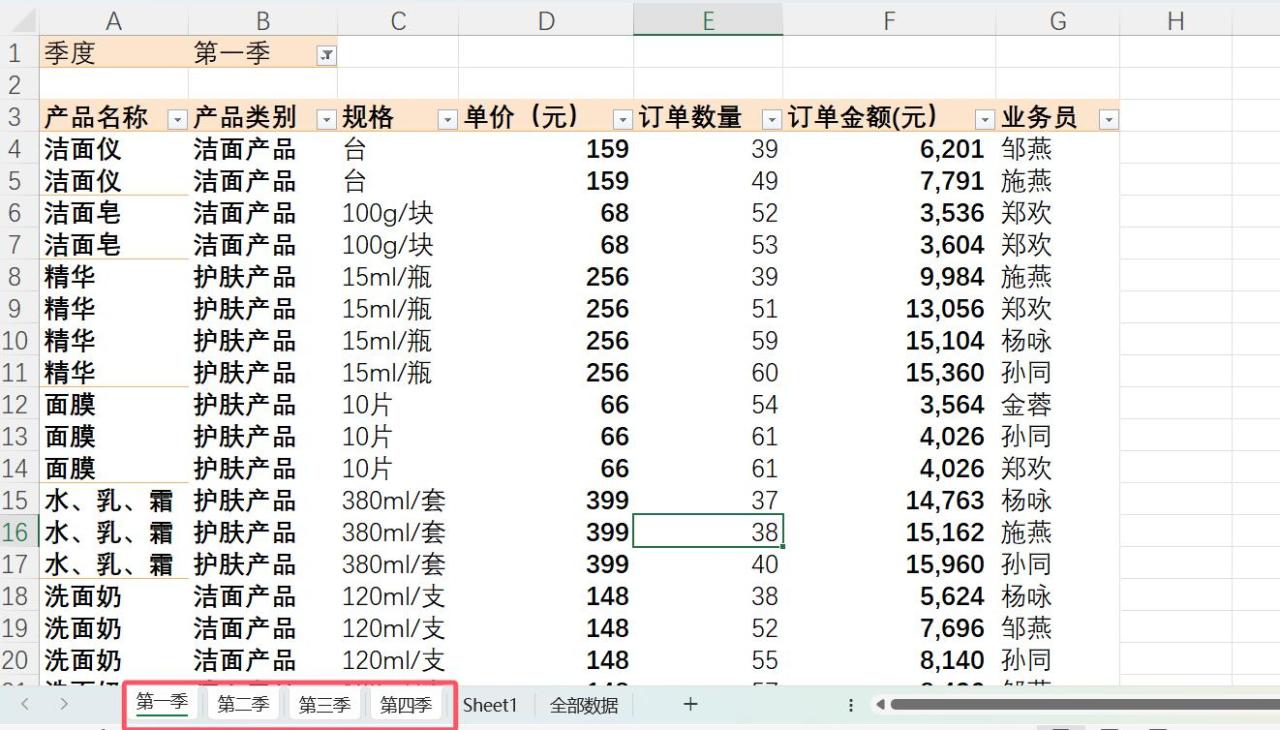Click the order amount cell 9,984
The height and width of the screenshot is (730, 1280).
click(889, 277)
